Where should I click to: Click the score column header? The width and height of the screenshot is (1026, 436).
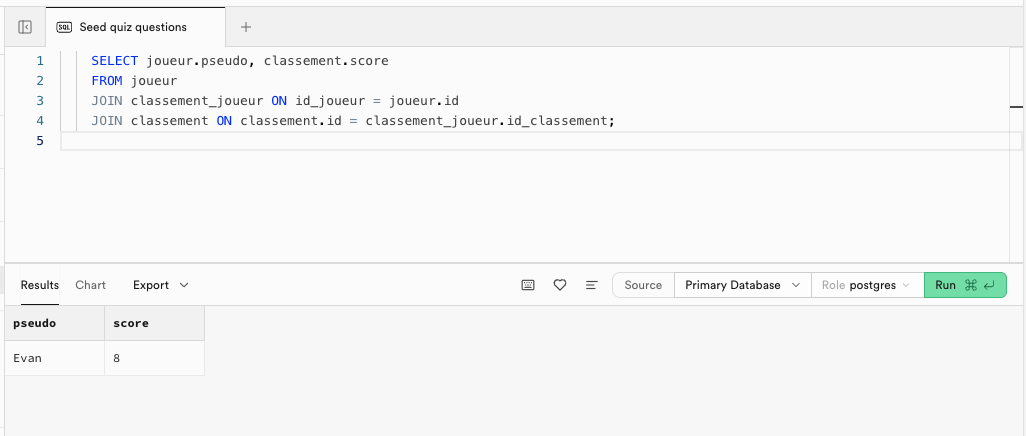[x=130, y=324]
